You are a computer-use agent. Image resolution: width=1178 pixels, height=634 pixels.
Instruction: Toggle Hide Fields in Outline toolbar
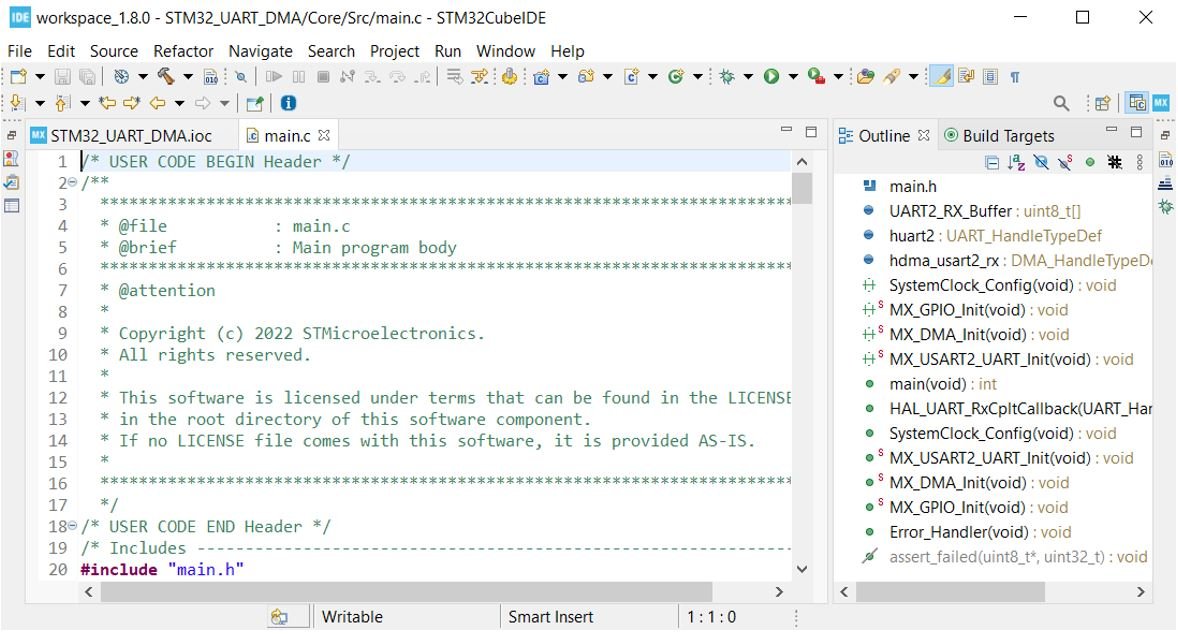[1041, 163]
